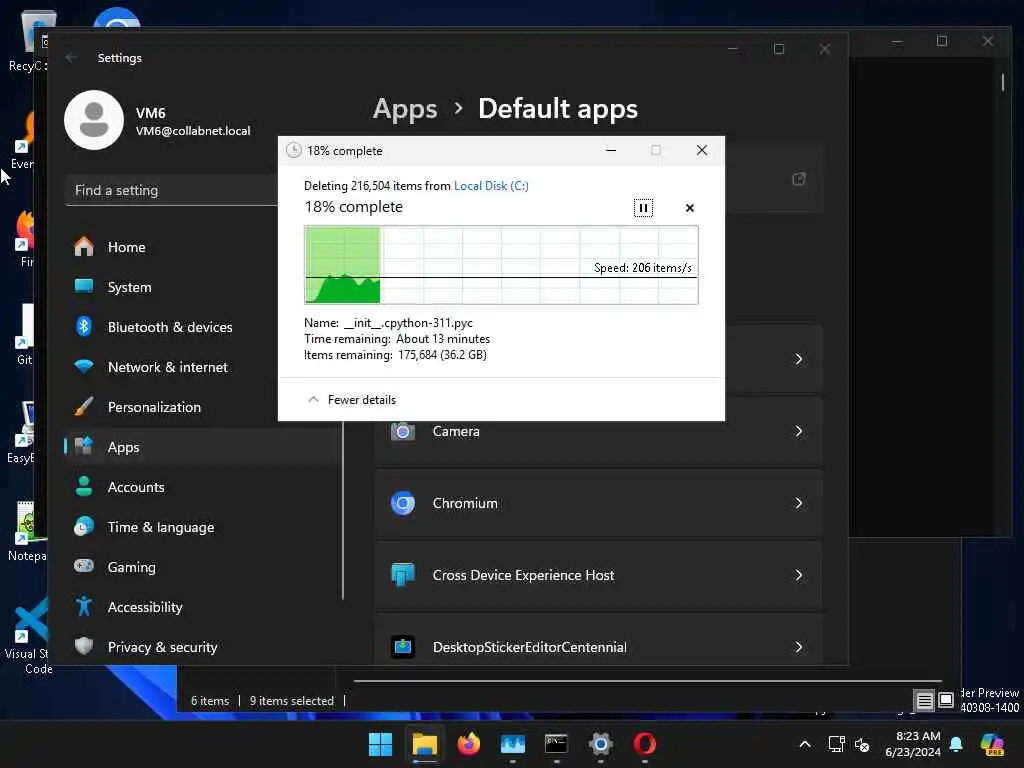
Task: Open the terminal from taskbar
Action: (x=556, y=744)
